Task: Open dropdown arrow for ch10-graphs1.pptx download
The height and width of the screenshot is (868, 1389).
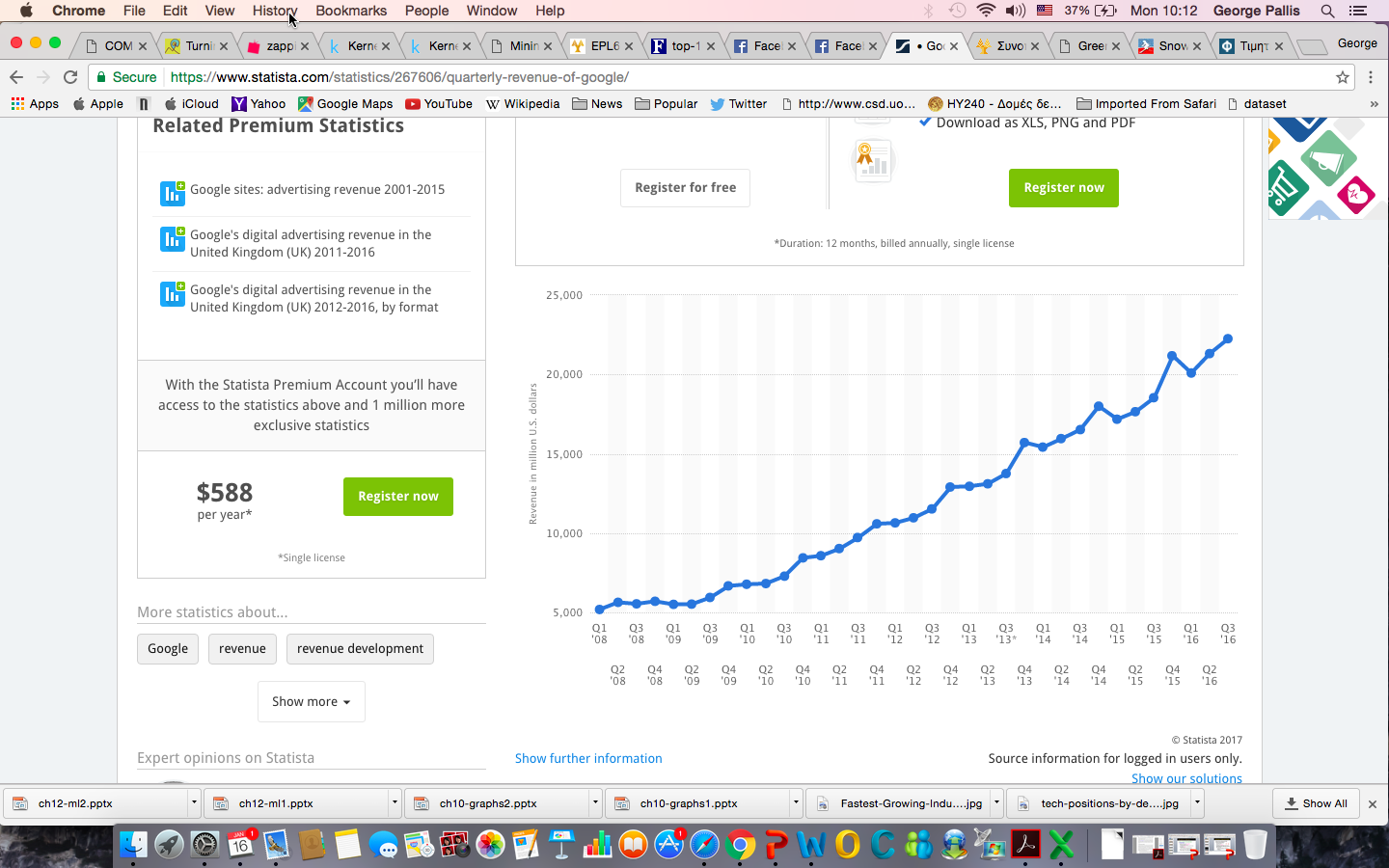Action: click(x=796, y=802)
